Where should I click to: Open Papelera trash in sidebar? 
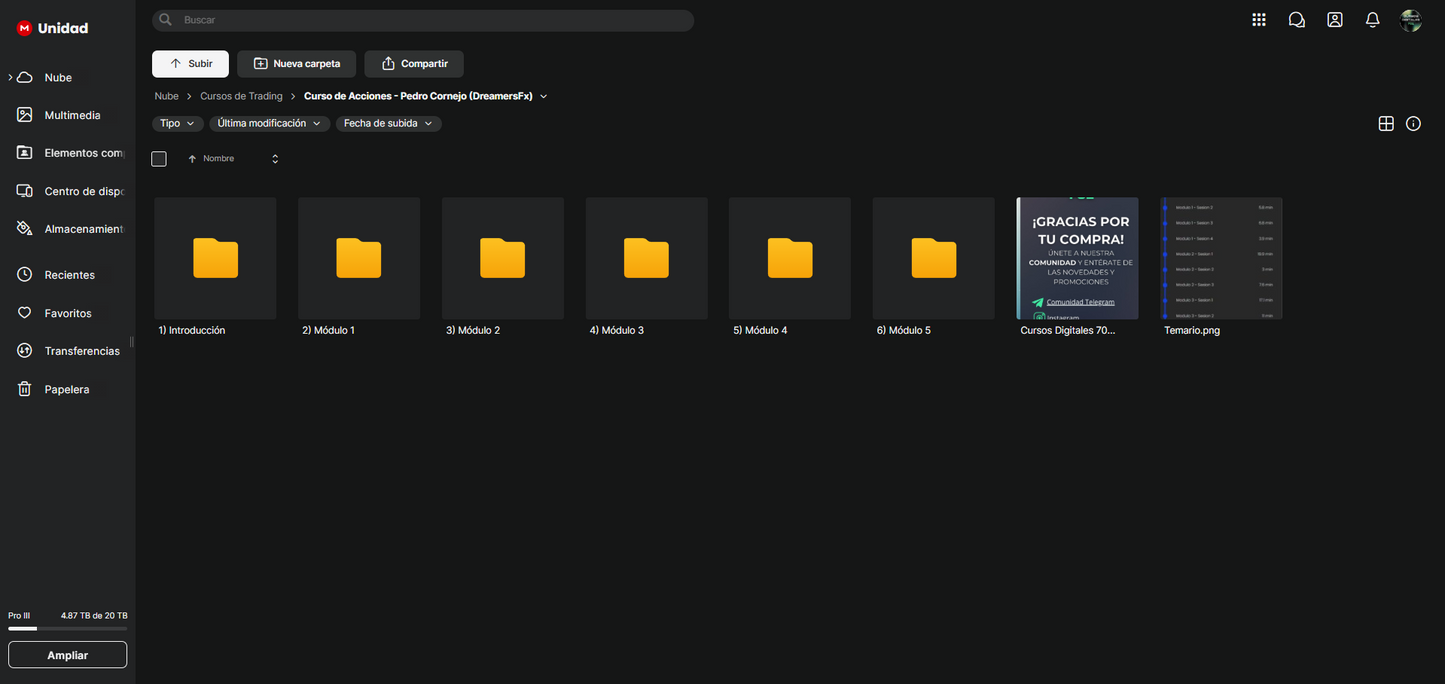(x=66, y=389)
